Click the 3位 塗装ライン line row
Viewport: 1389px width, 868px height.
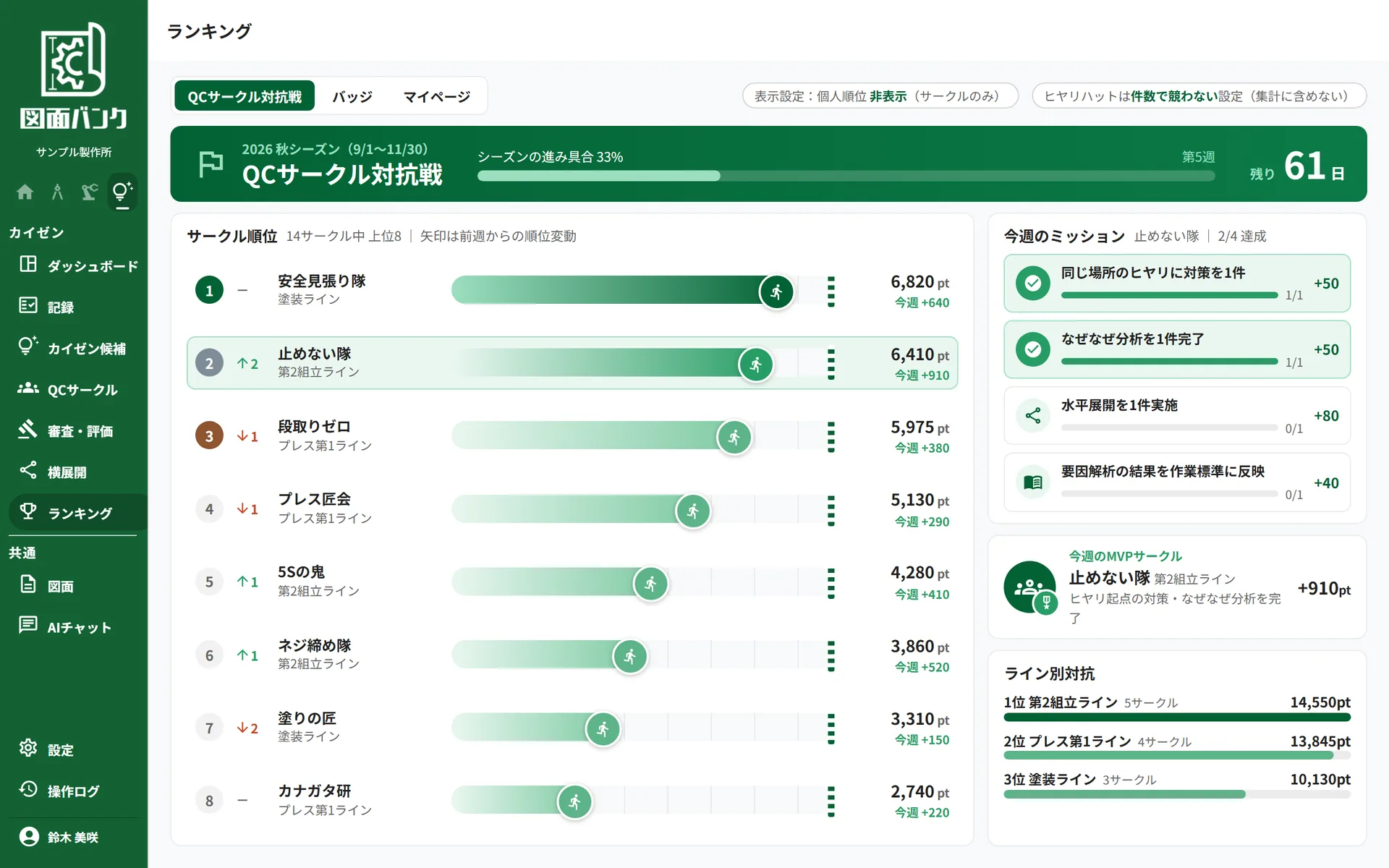1177,786
